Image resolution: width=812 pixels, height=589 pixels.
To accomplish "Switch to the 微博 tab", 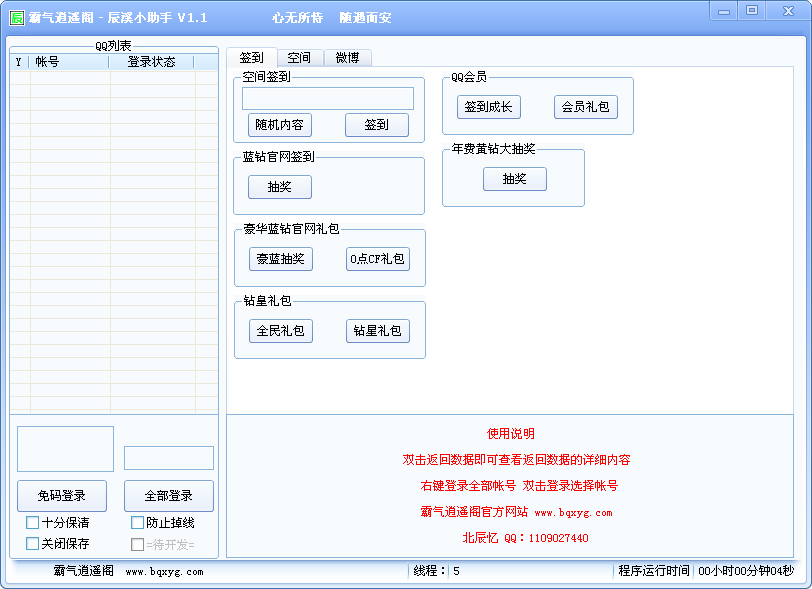I will point(347,58).
